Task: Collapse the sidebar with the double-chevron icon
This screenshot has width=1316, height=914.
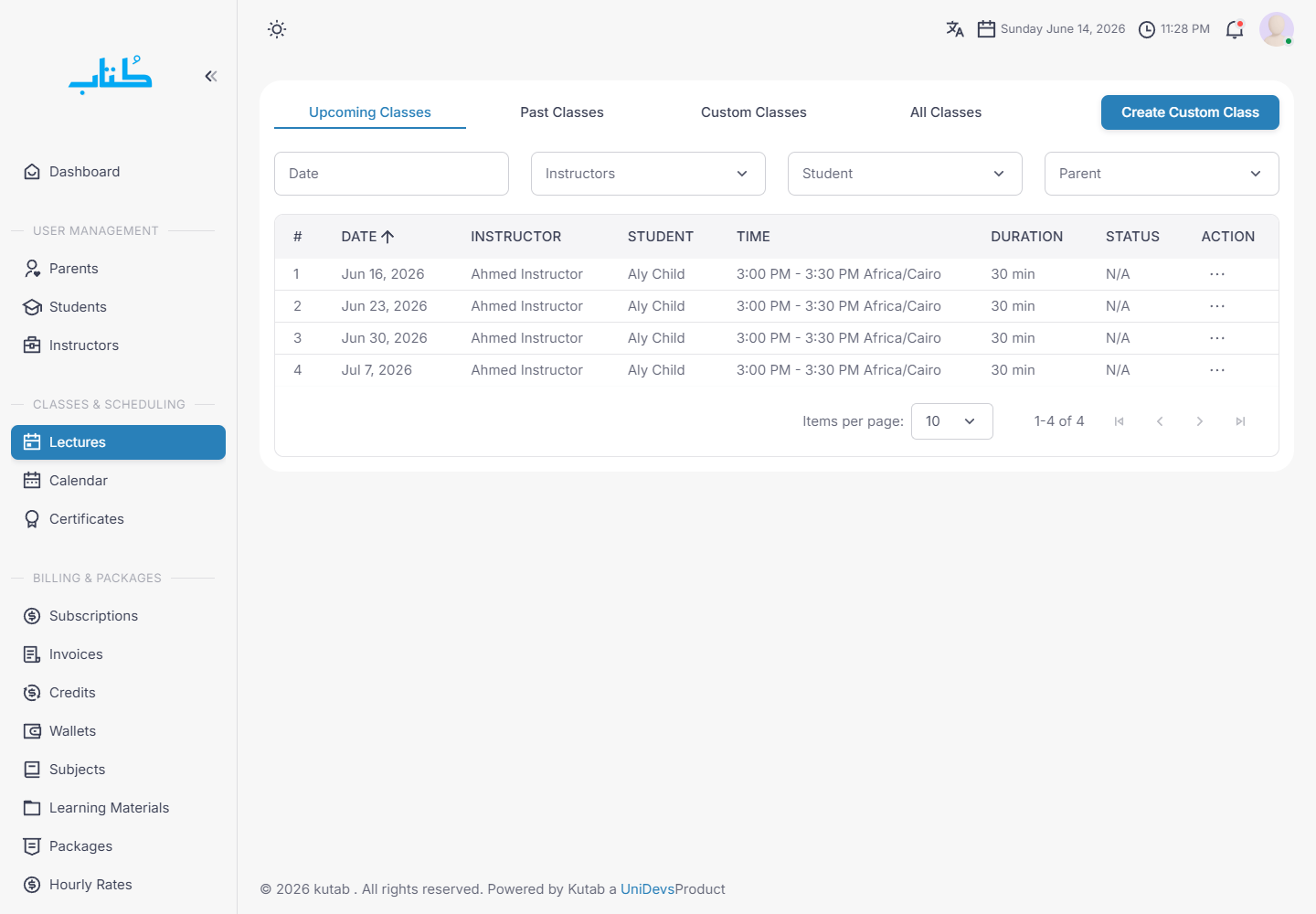Action: pyautogui.click(x=211, y=76)
